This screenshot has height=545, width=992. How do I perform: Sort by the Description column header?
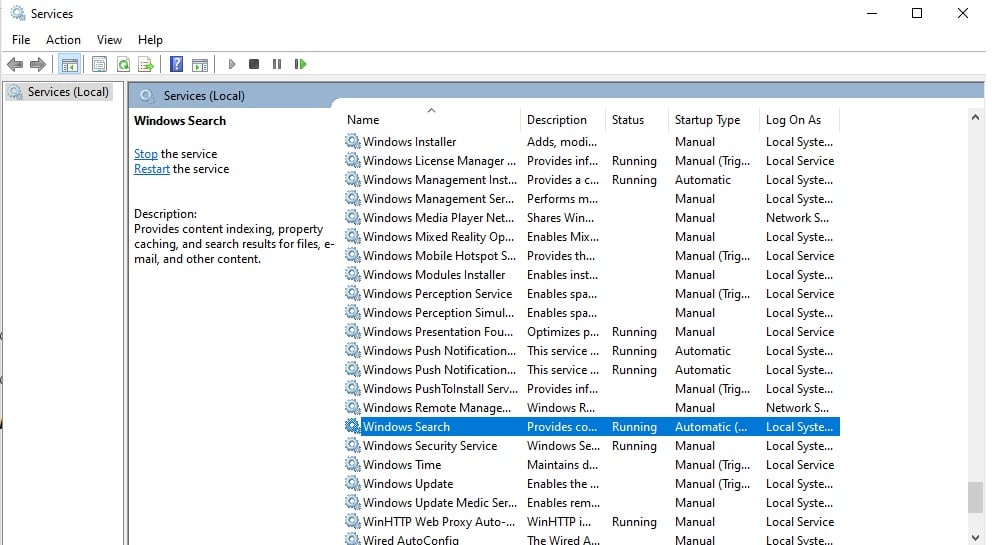564,120
